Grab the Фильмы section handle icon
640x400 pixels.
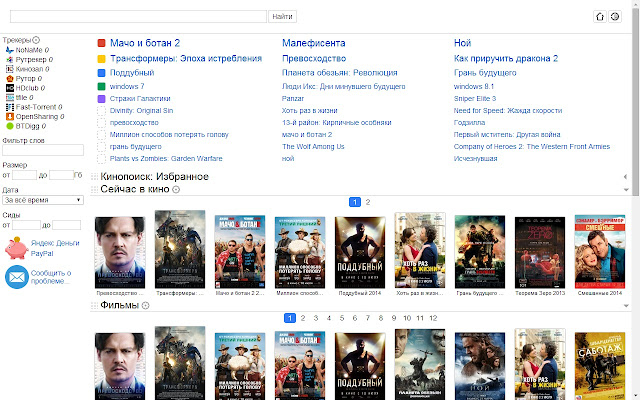[94, 305]
